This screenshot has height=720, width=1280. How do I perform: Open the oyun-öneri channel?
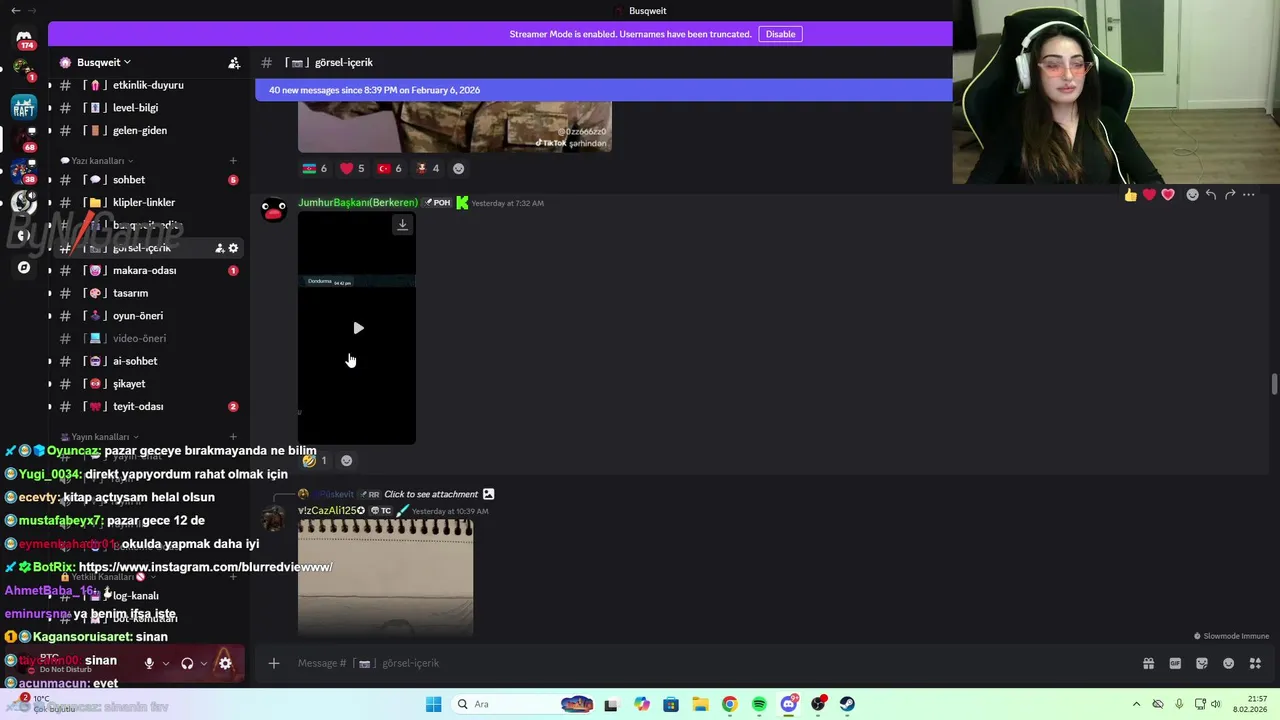point(148,316)
